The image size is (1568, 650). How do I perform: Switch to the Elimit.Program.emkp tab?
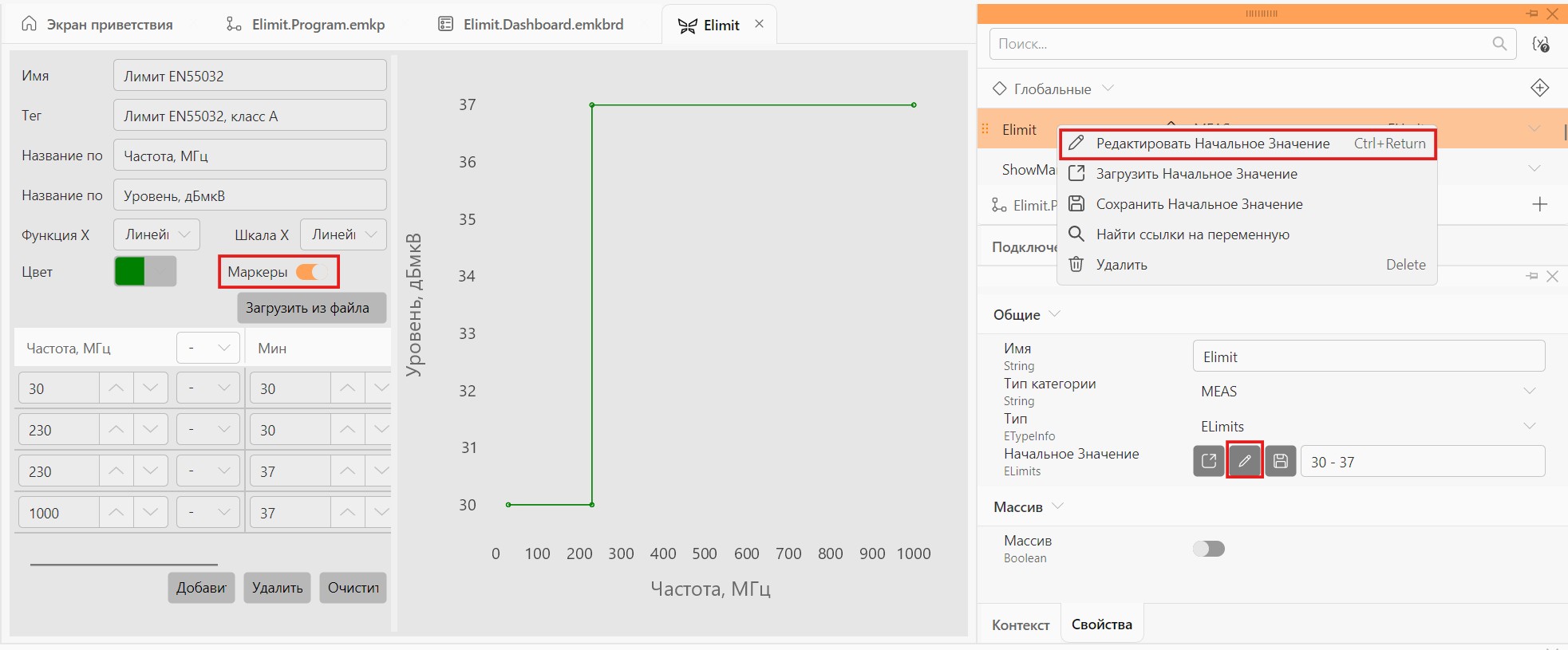point(306,24)
